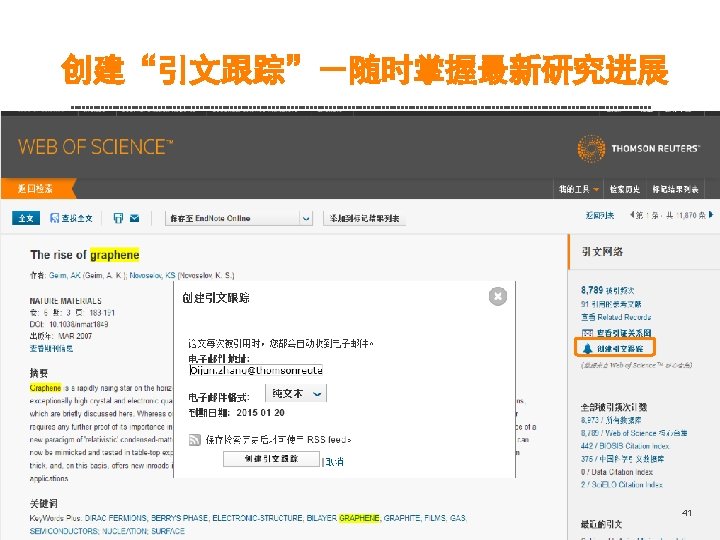The height and width of the screenshot is (540, 720).
Task: Click the 取消 link in dialog
Action: point(334,461)
